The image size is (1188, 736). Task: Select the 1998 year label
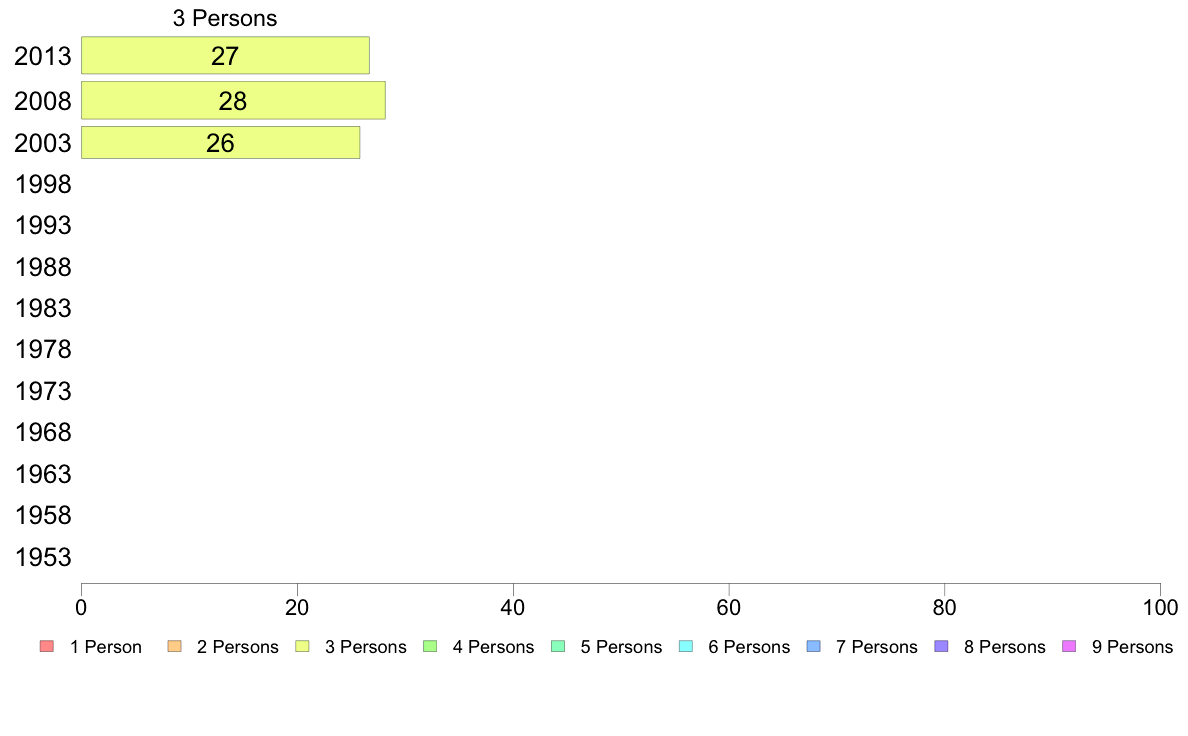point(43,184)
